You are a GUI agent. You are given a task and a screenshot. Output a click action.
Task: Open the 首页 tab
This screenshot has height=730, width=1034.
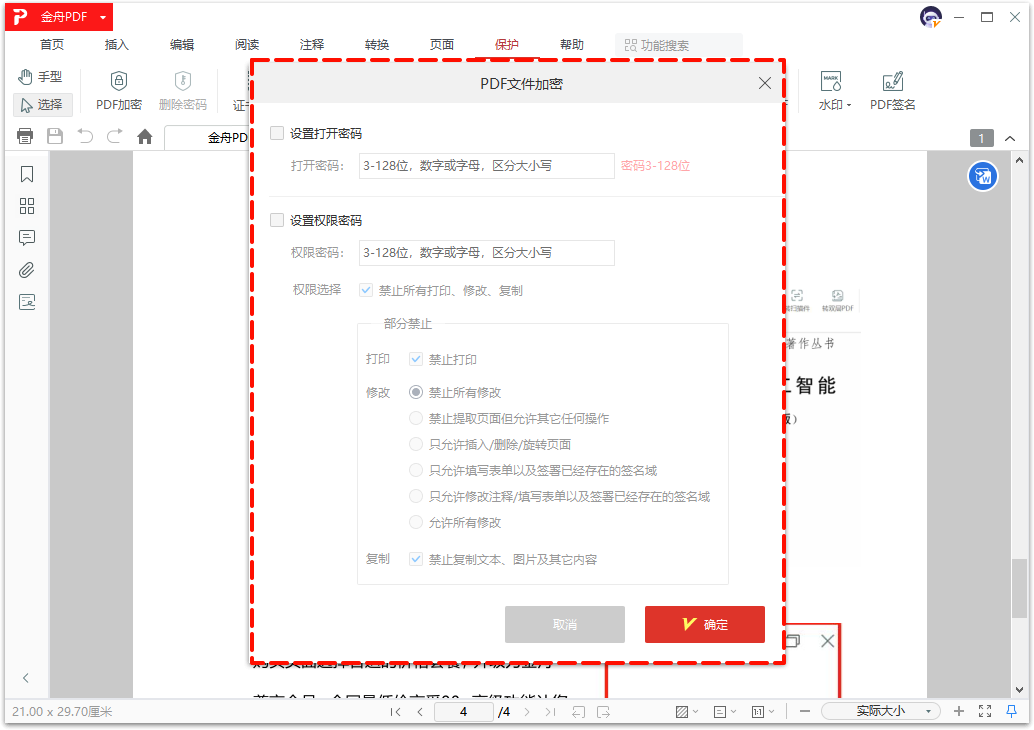(51, 45)
